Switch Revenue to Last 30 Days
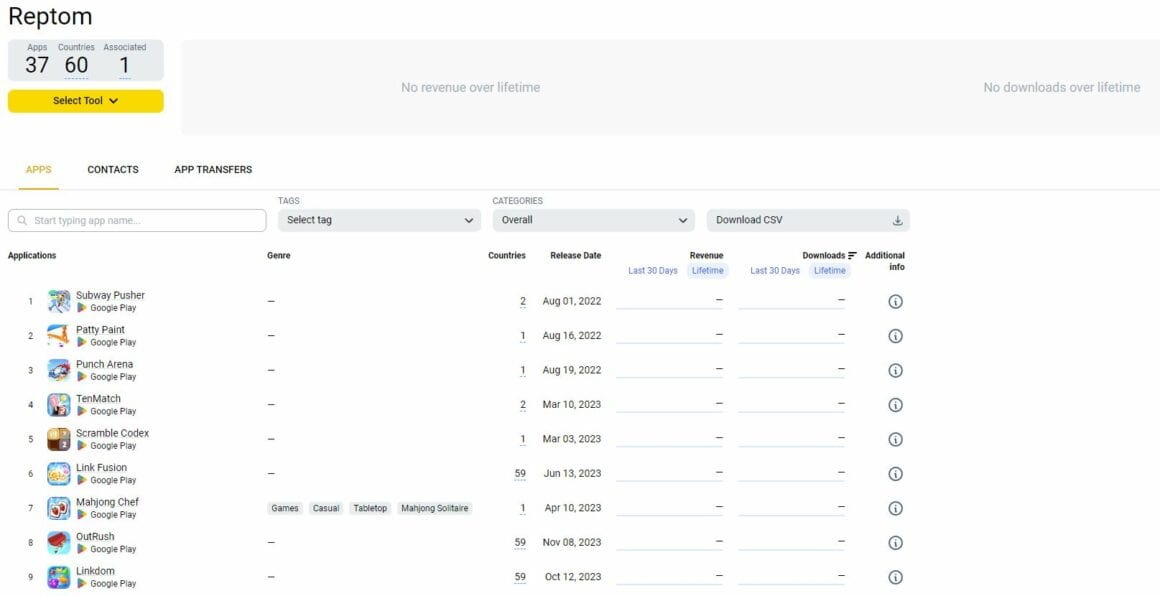This screenshot has width=1160, height=596. click(x=652, y=271)
